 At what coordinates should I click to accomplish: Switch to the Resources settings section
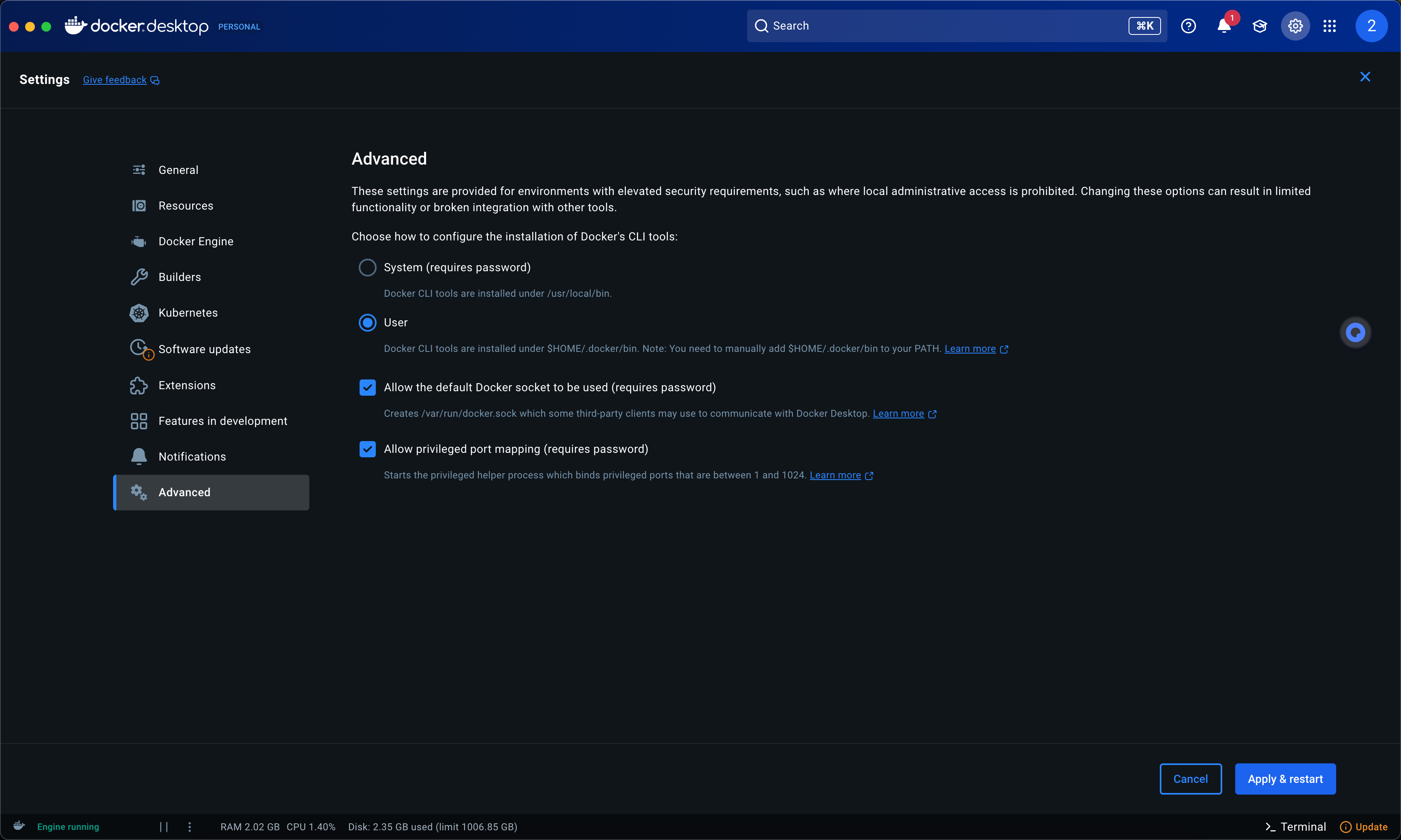click(x=186, y=206)
